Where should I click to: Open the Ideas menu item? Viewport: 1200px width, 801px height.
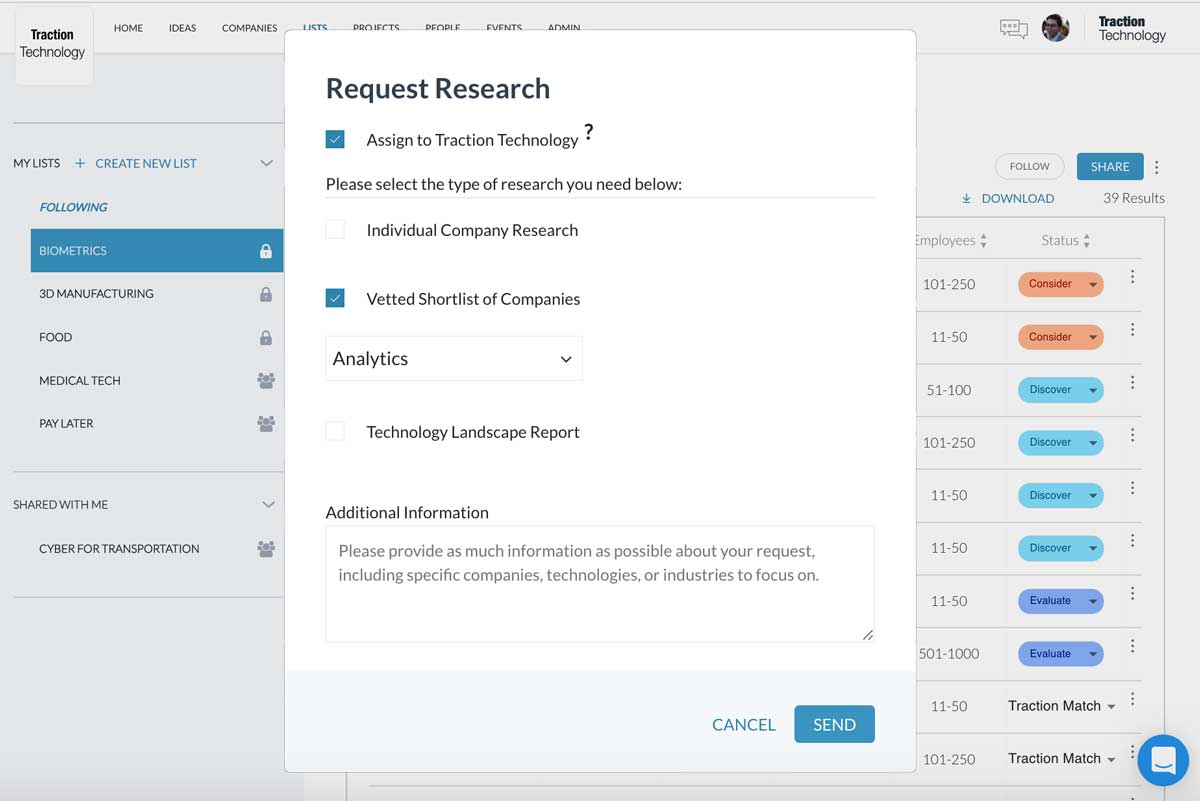182,28
